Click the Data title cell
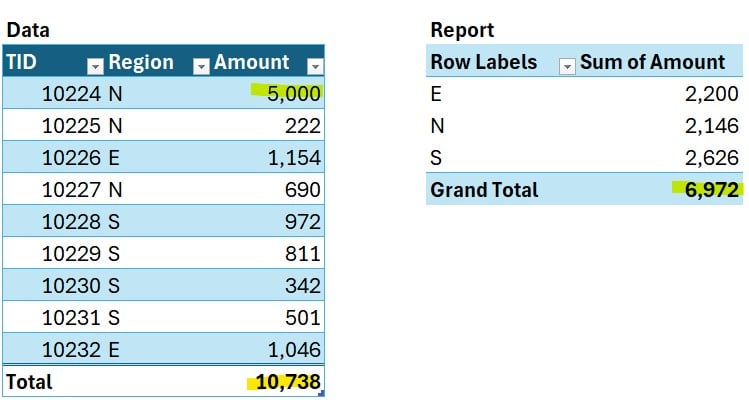The image size is (749, 402). (x=28, y=30)
